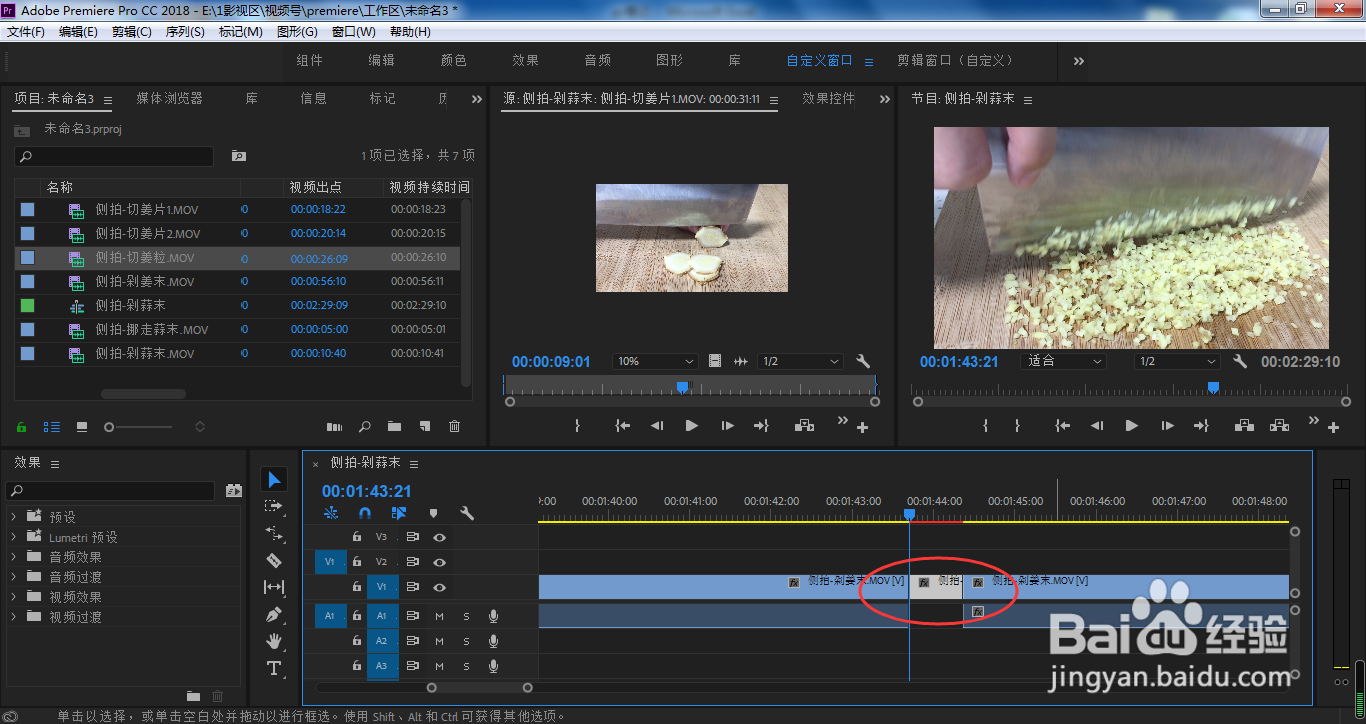Switch to 图形 workspace
This screenshot has width=1366, height=724.
(x=670, y=60)
